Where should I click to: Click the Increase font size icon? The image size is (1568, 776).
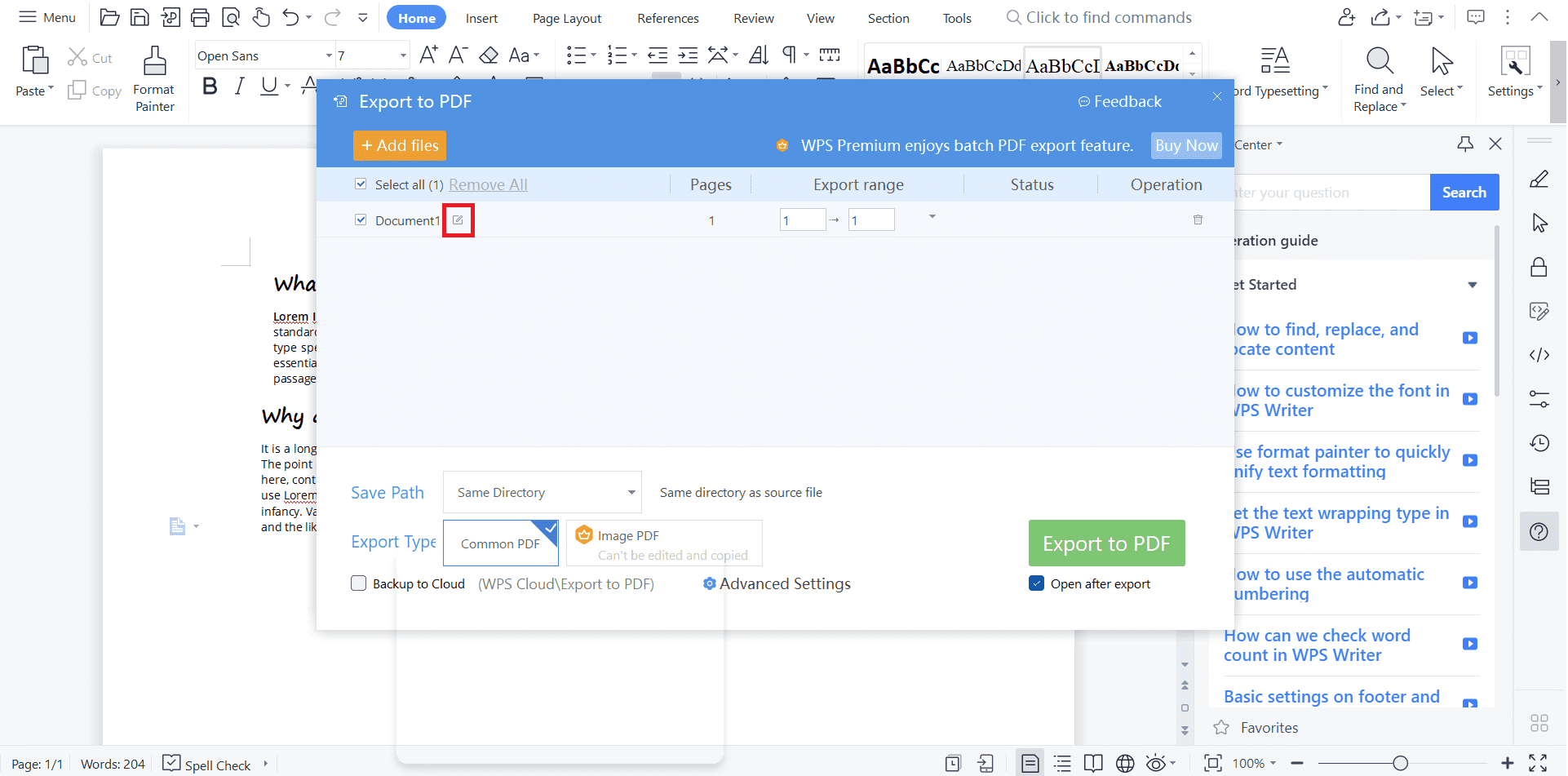[428, 55]
